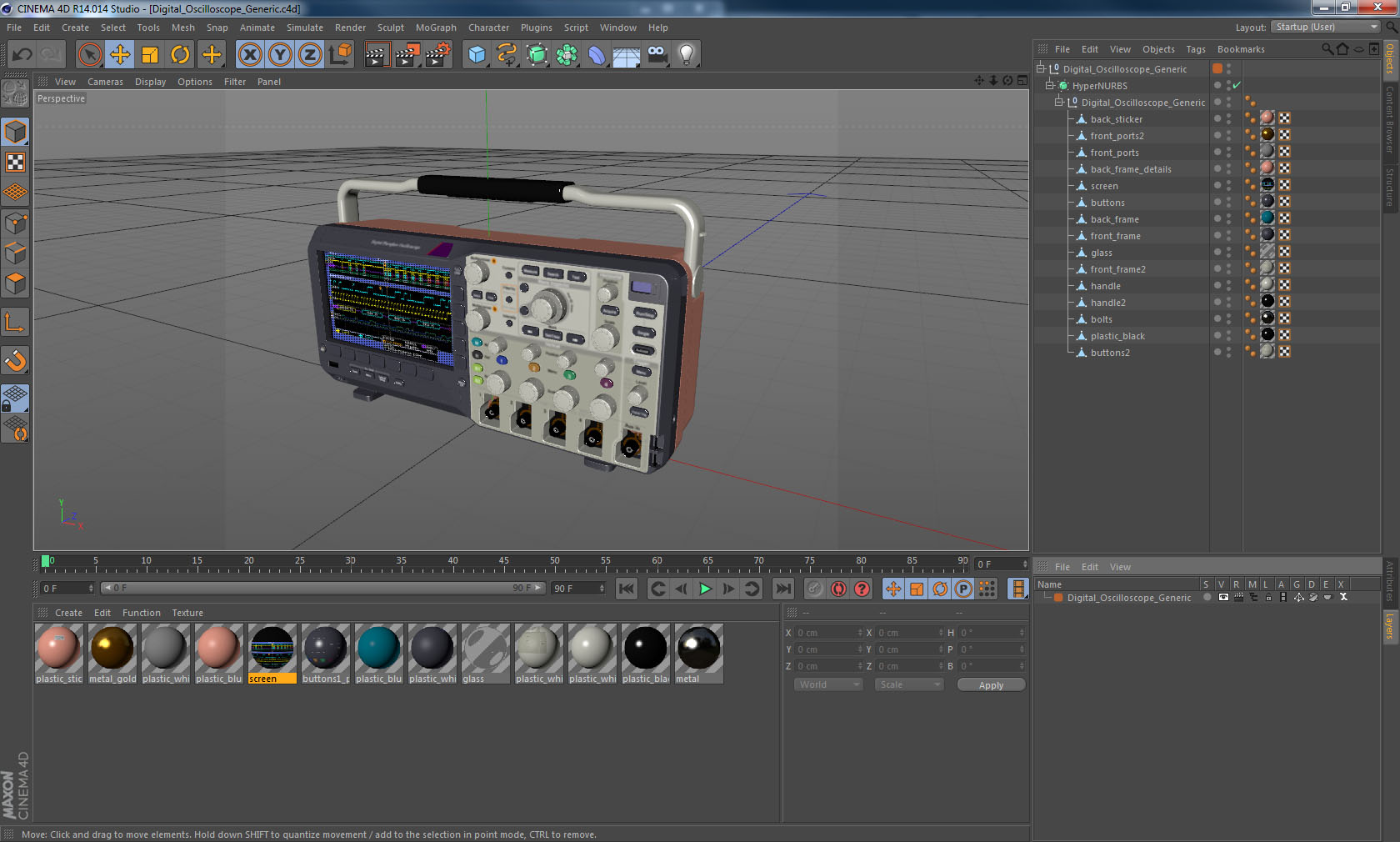Viewport: 1400px width, 842px height.
Task: Toggle the HyperNURBS enable checkmark
Action: [1237, 85]
